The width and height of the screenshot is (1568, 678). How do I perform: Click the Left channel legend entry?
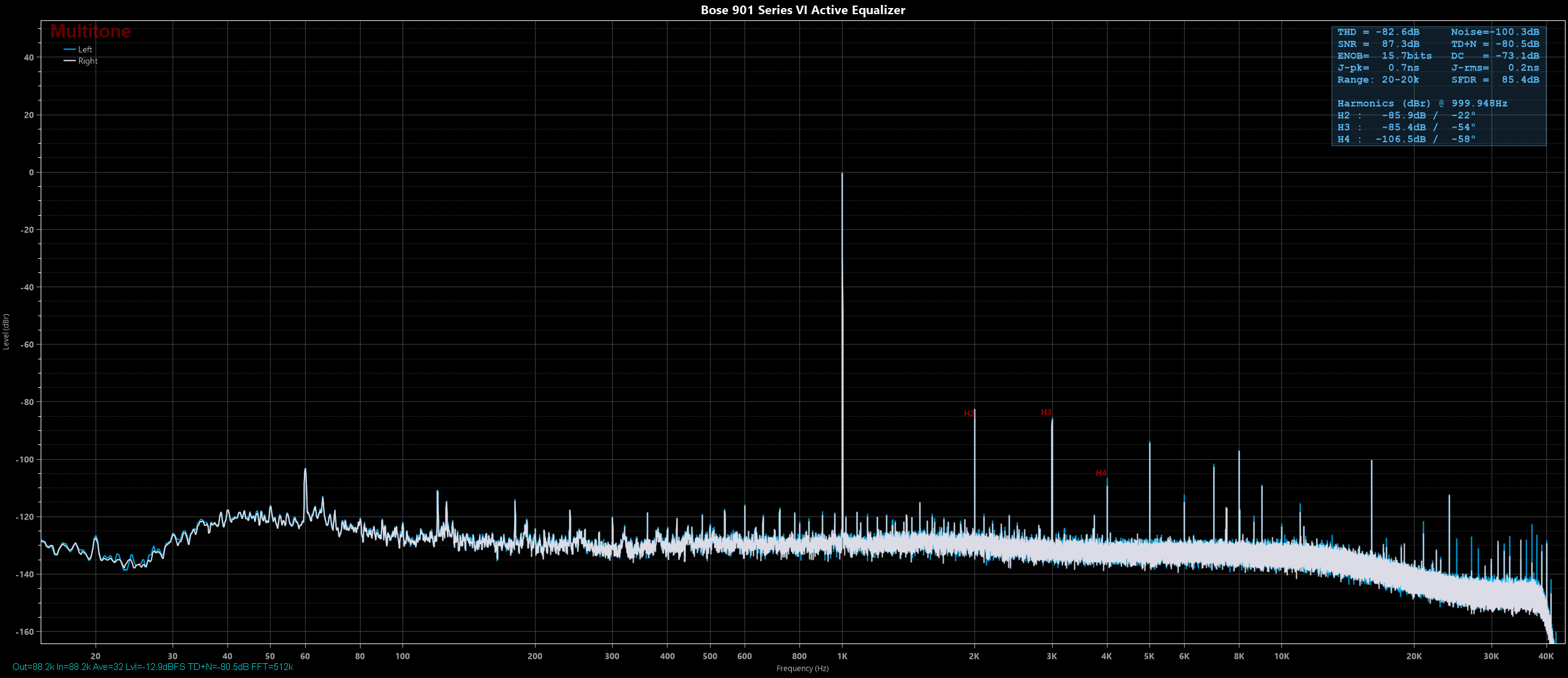click(x=78, y=49)
